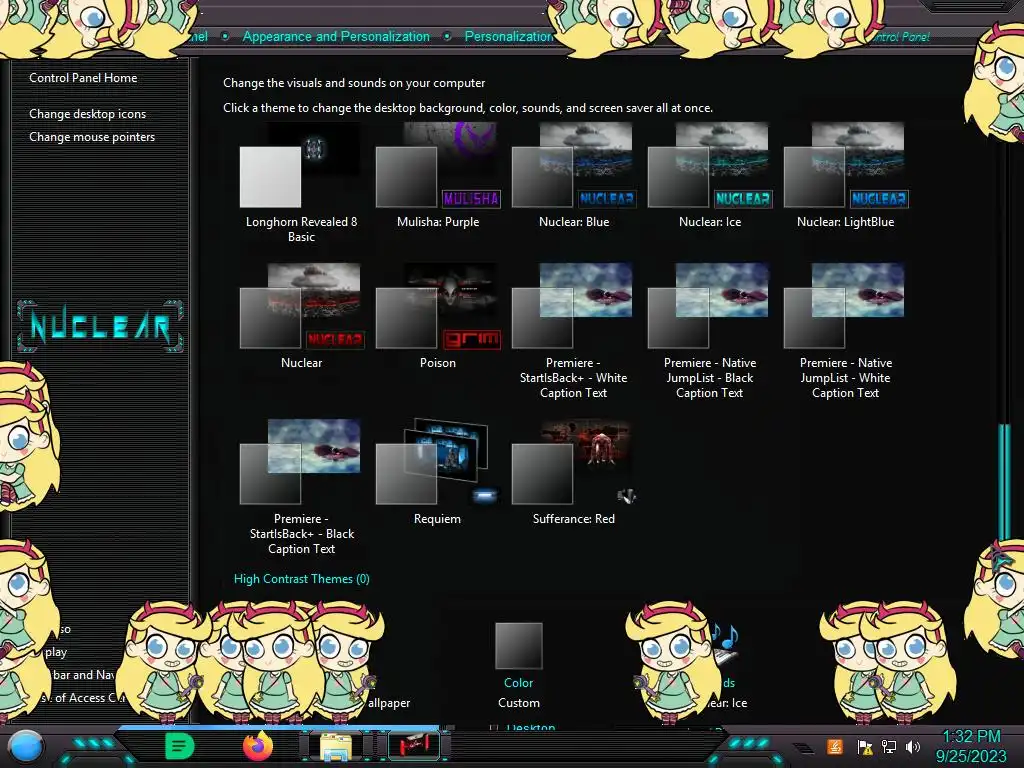Viewport: 1024px width, 768px height.
Task: Open Change mouse pointers
Action: pyautogui.click(x=92, y=136)
